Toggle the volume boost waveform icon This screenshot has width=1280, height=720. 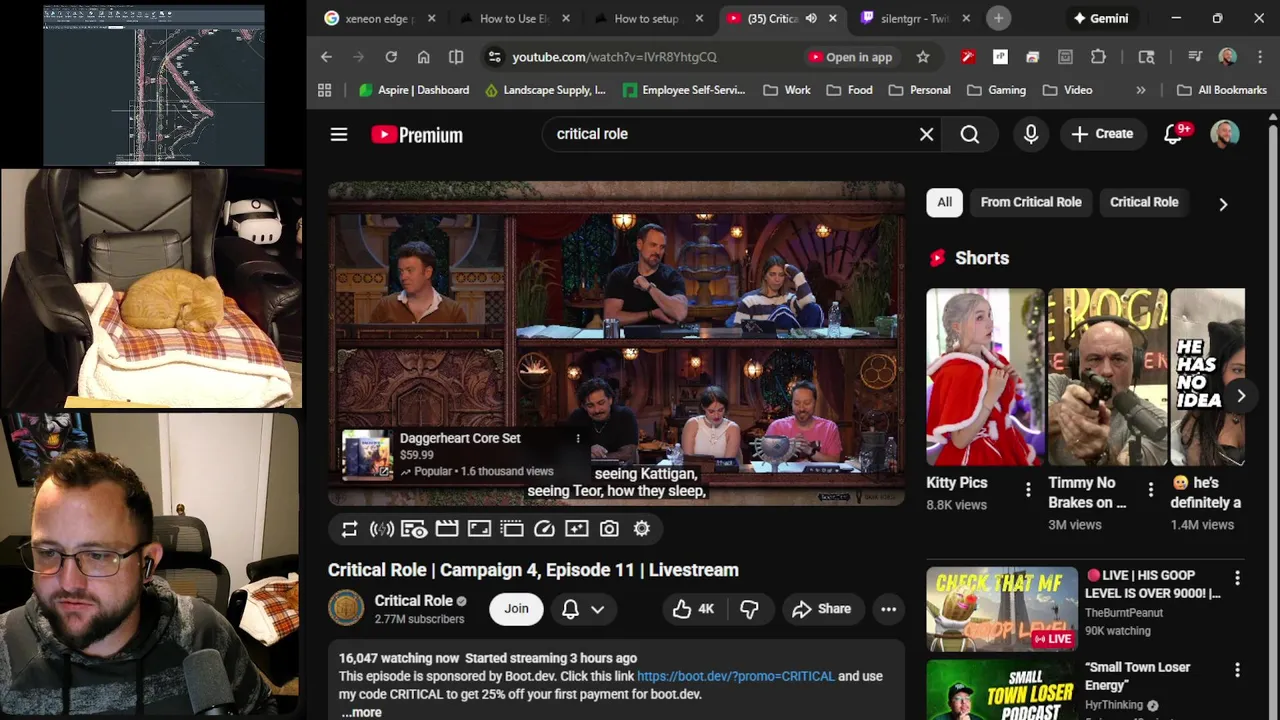(381, 529)
